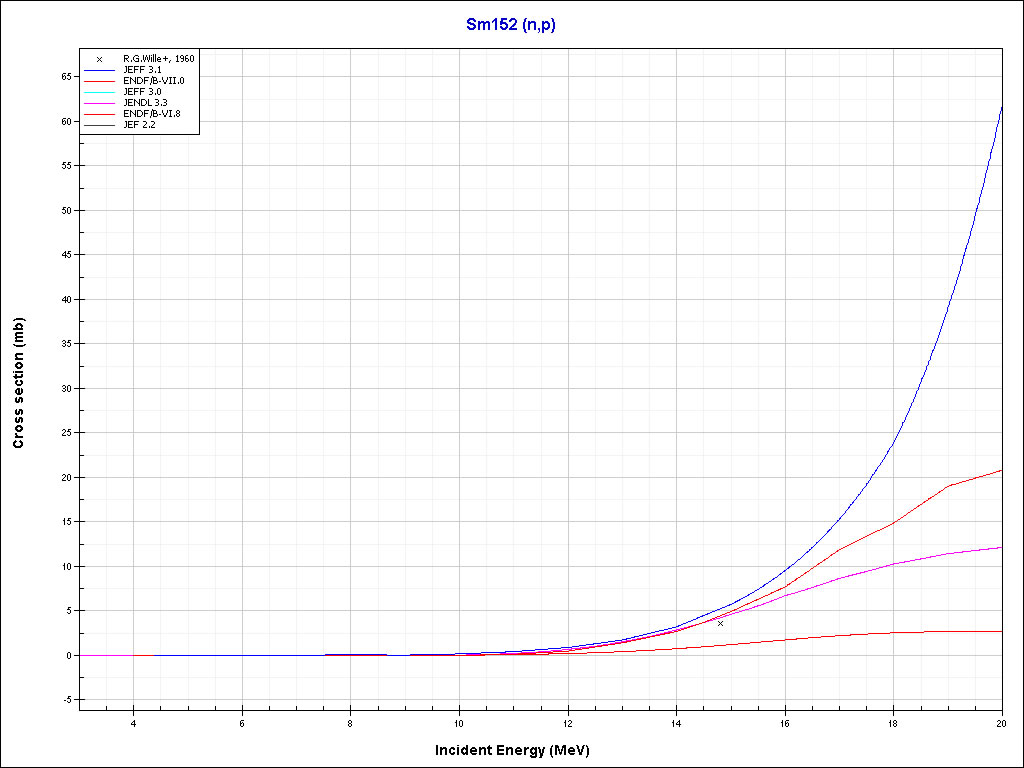The height and width of the screenshot is (768, 1024).
Task: Click the x-axis tick label 20
Action: (x=1002, y=723)
